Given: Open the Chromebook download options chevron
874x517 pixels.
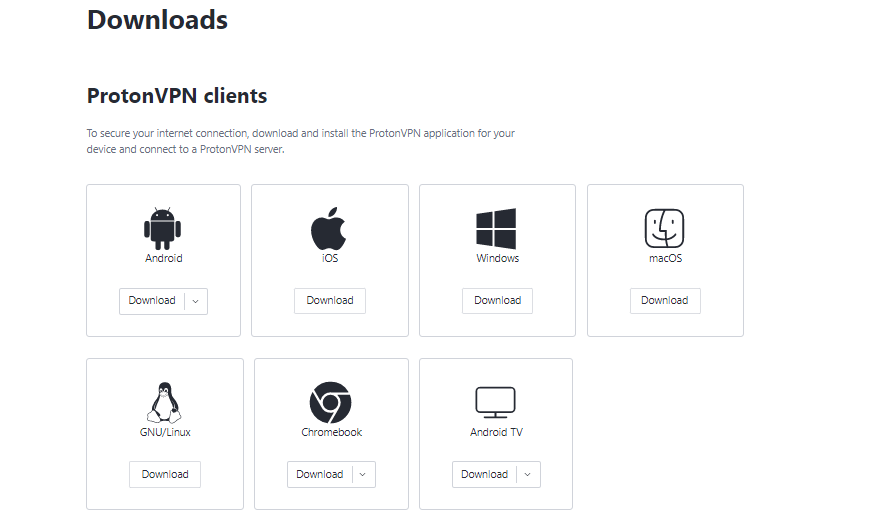Looking at the screenshot, I should pos(363,475).
